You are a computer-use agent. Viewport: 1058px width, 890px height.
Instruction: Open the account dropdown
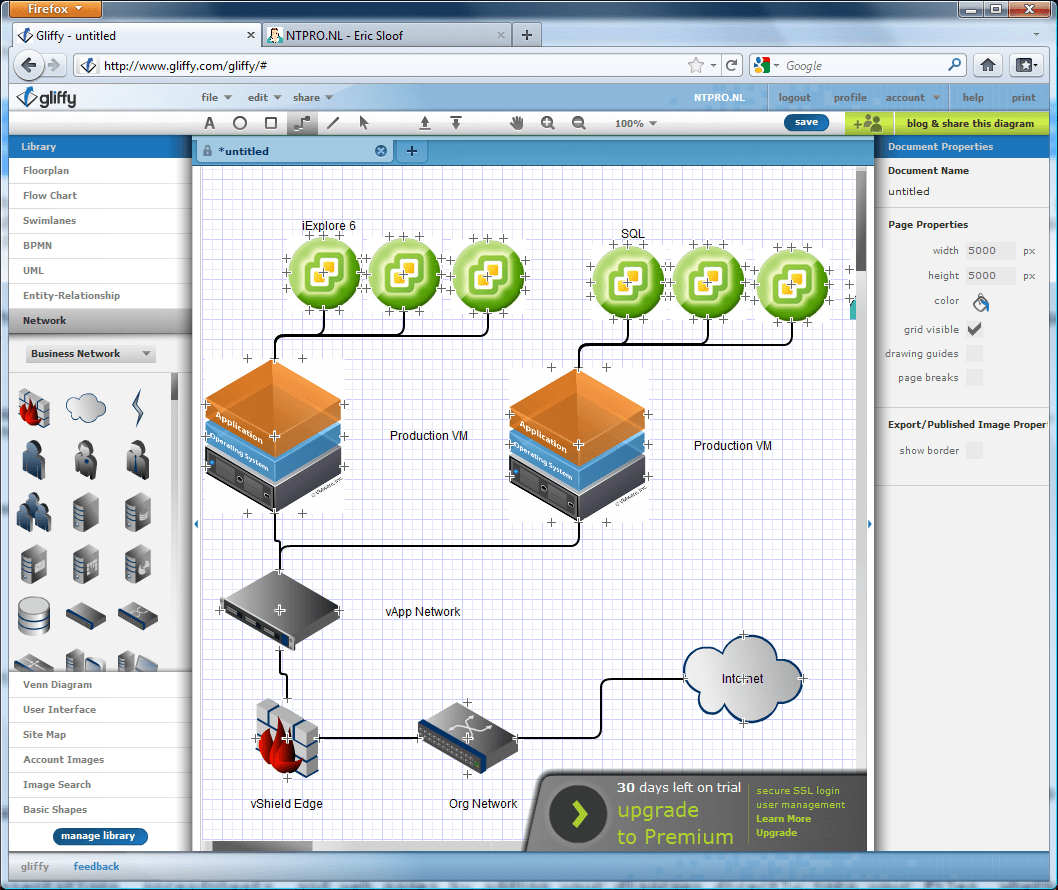pyautogui.click(x=912, y=98)
